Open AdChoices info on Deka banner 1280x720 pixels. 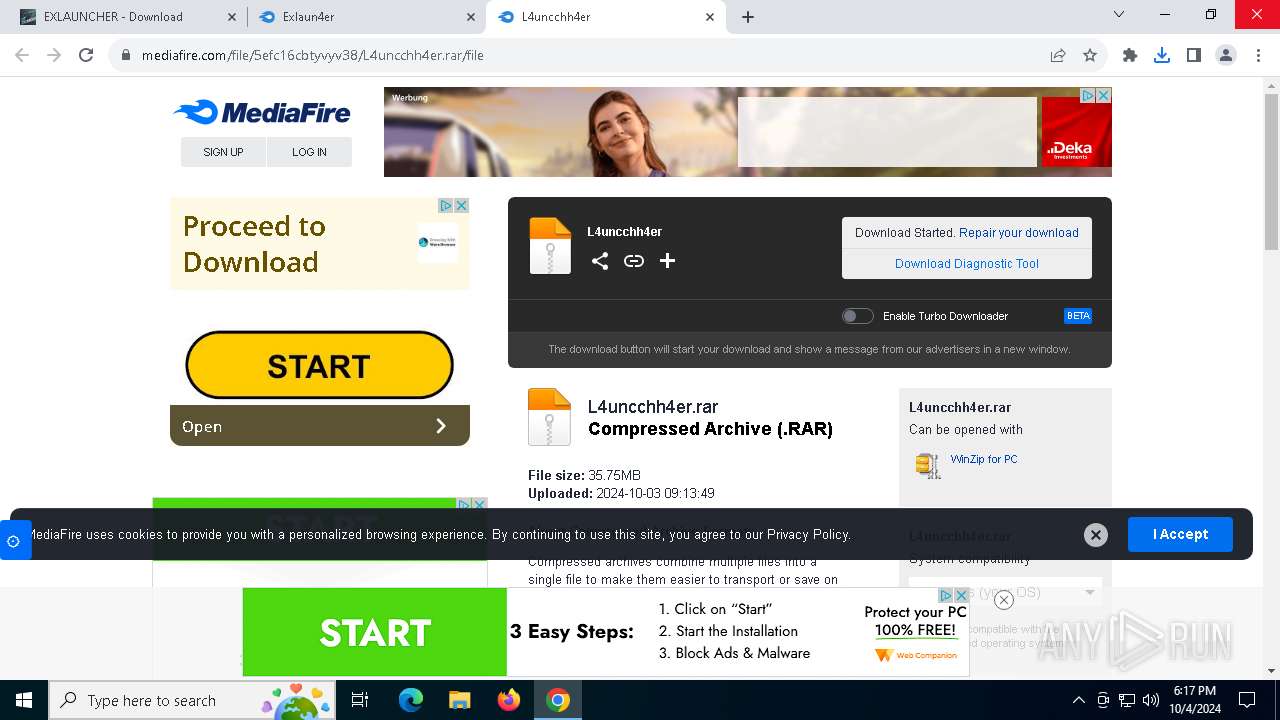click(x=1088, y=95)
